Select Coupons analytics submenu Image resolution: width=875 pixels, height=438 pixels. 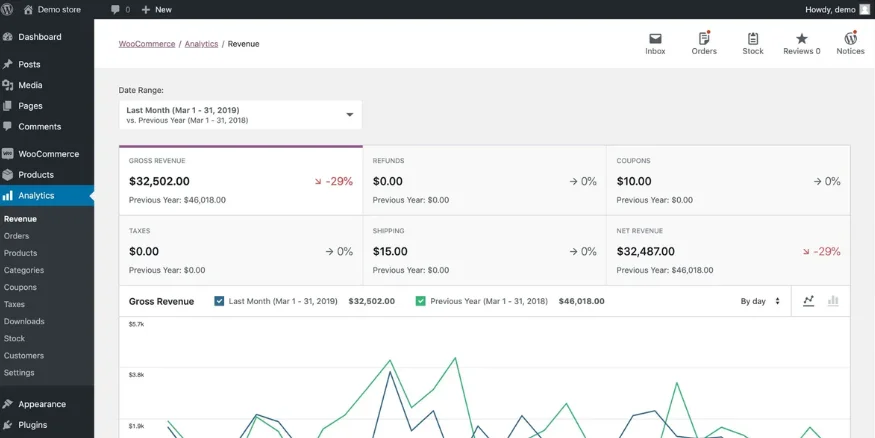20,287
